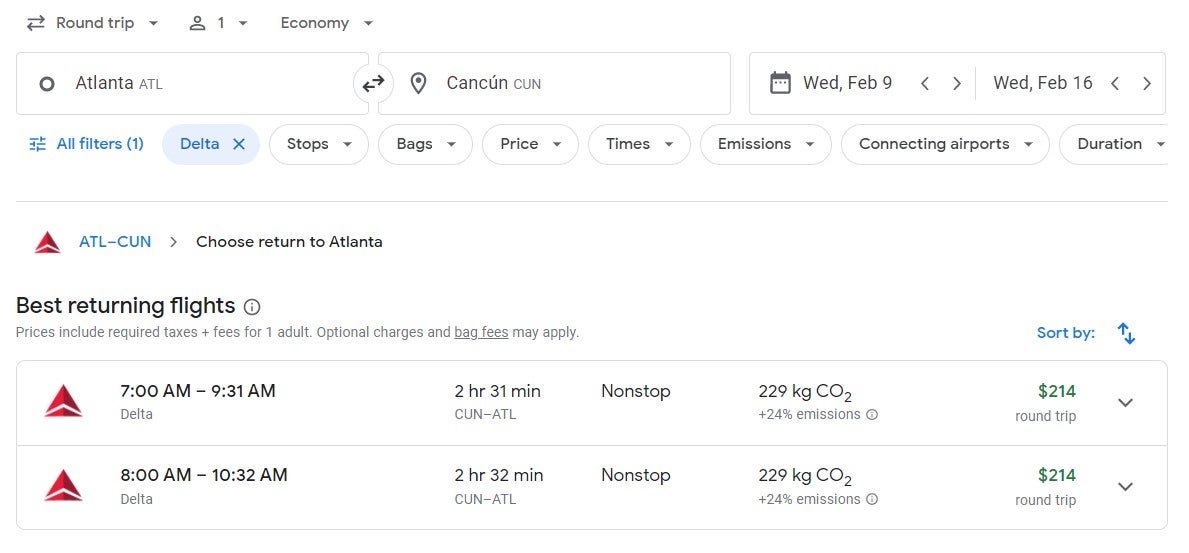Open the Economy cabin class dropdown
Viewport: 1189px width, 553px height.
(x=327, y=23)
